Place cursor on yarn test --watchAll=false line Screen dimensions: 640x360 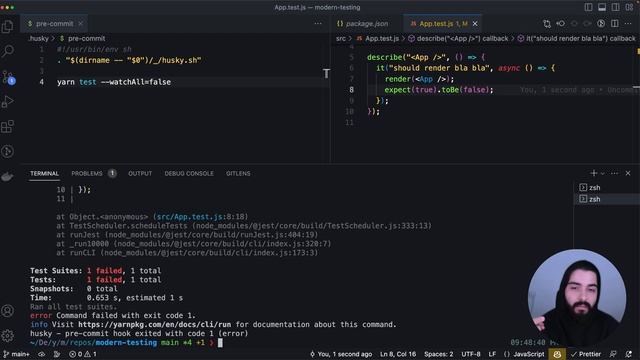[x=114, y=82]
